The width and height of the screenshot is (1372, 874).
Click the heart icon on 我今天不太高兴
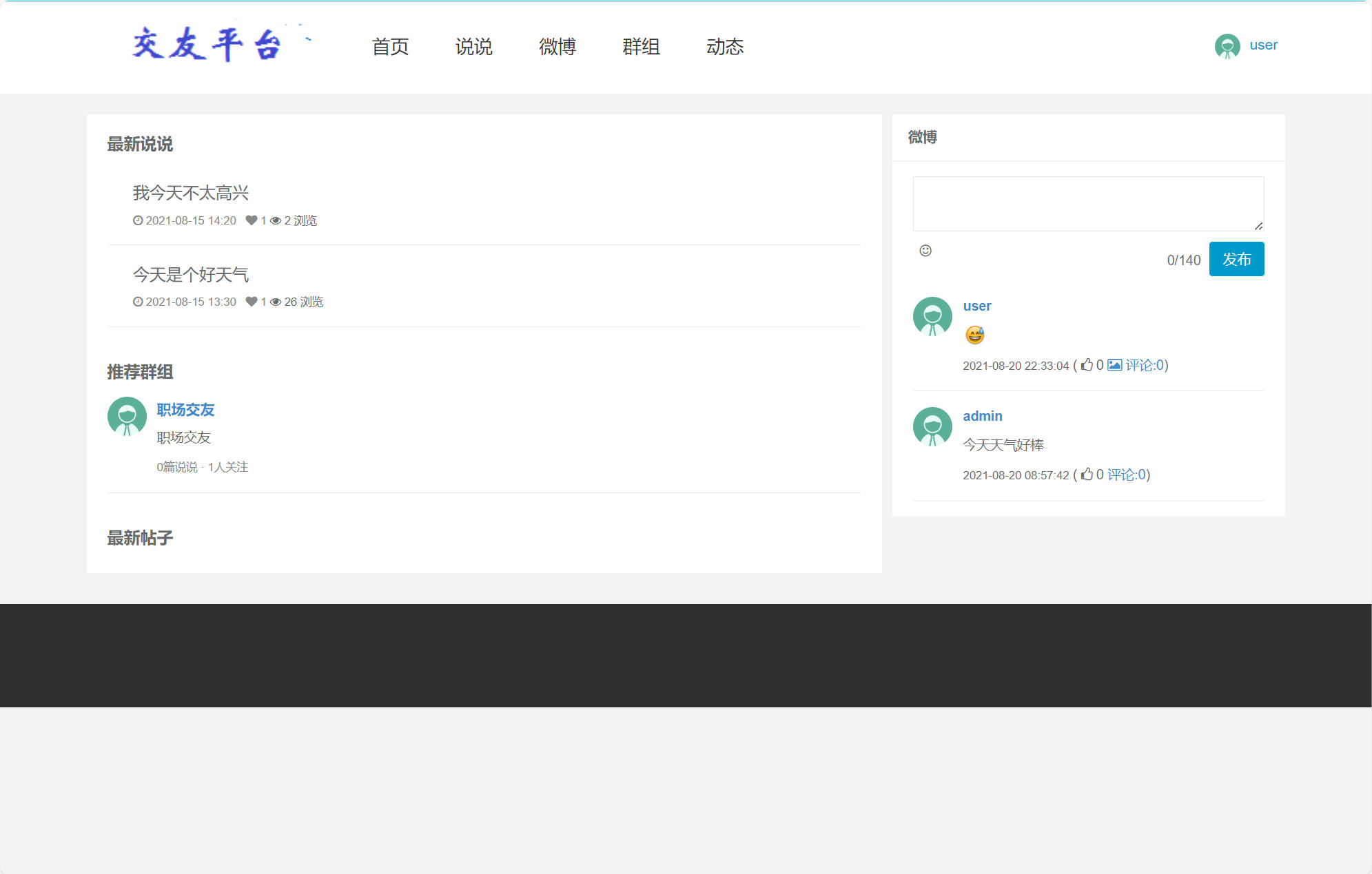(251, 220)
